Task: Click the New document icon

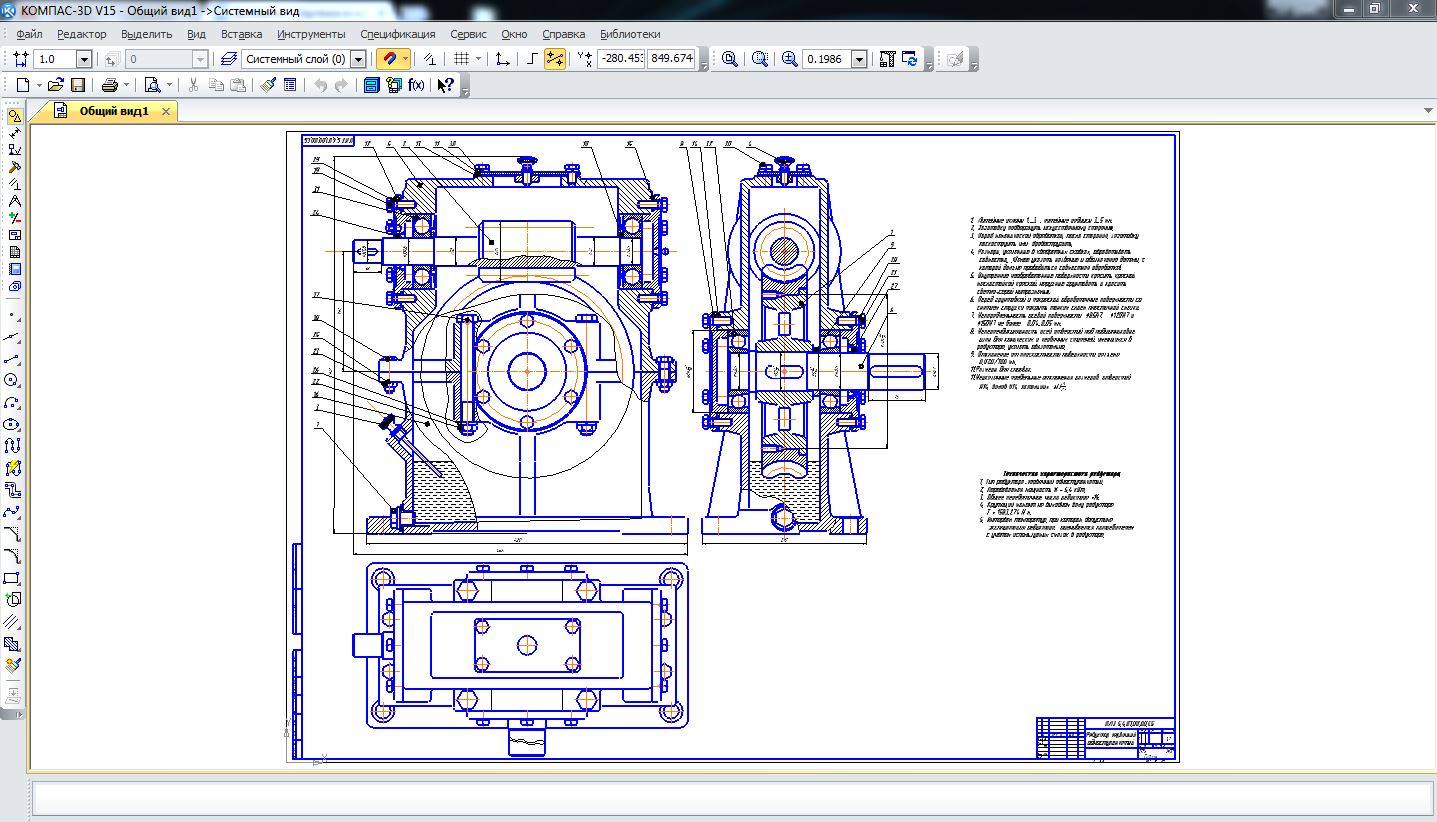Action: (24, 85)
